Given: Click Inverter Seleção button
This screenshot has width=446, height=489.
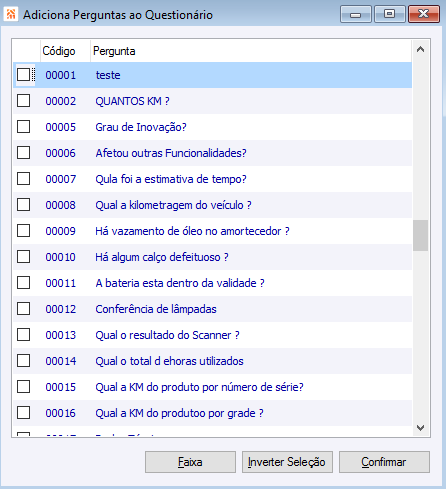Looking at the screenshot, I should tap(287, 462).
